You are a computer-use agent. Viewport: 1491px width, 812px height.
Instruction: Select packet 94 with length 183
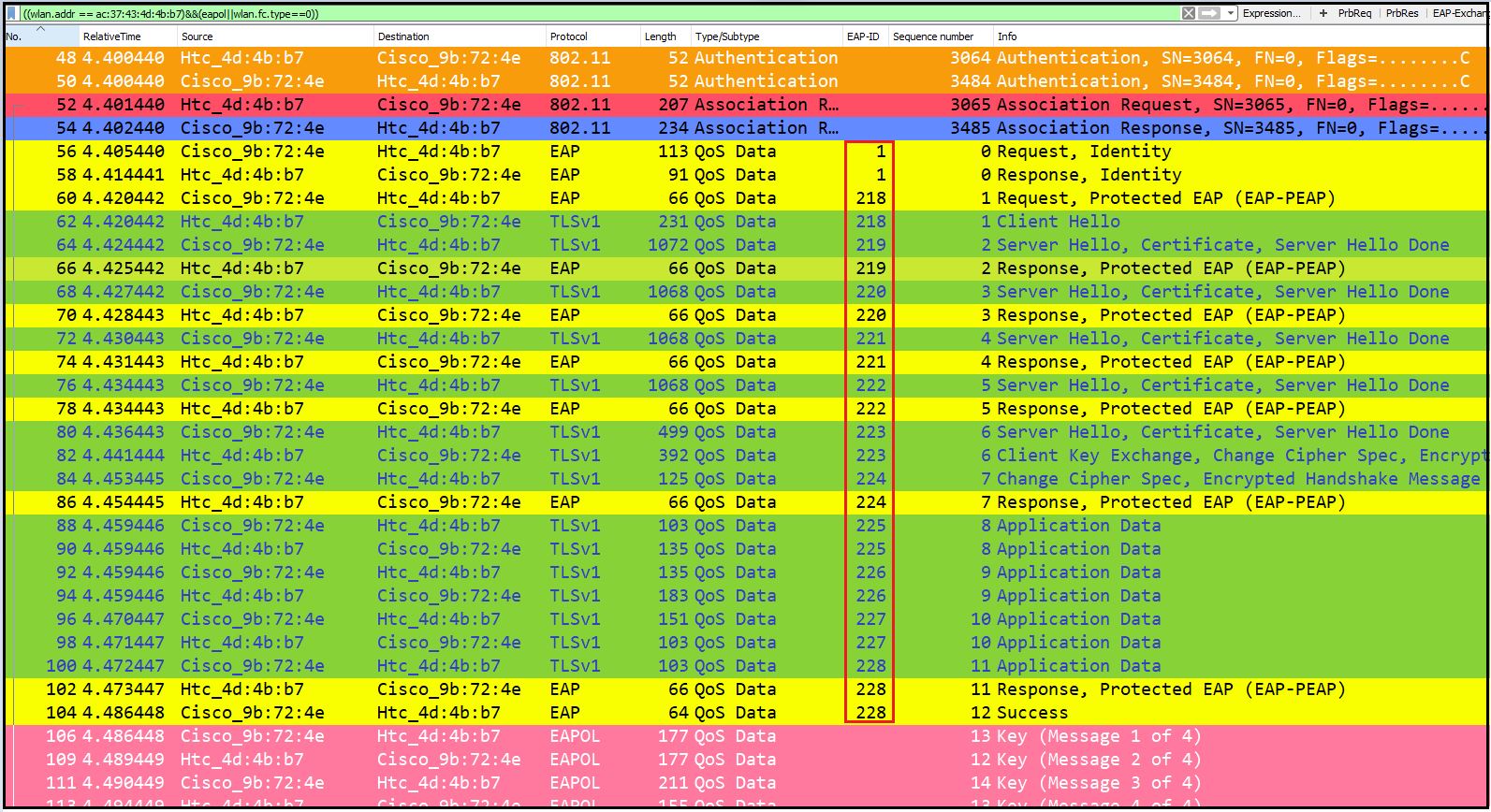[x=745, y=596]
